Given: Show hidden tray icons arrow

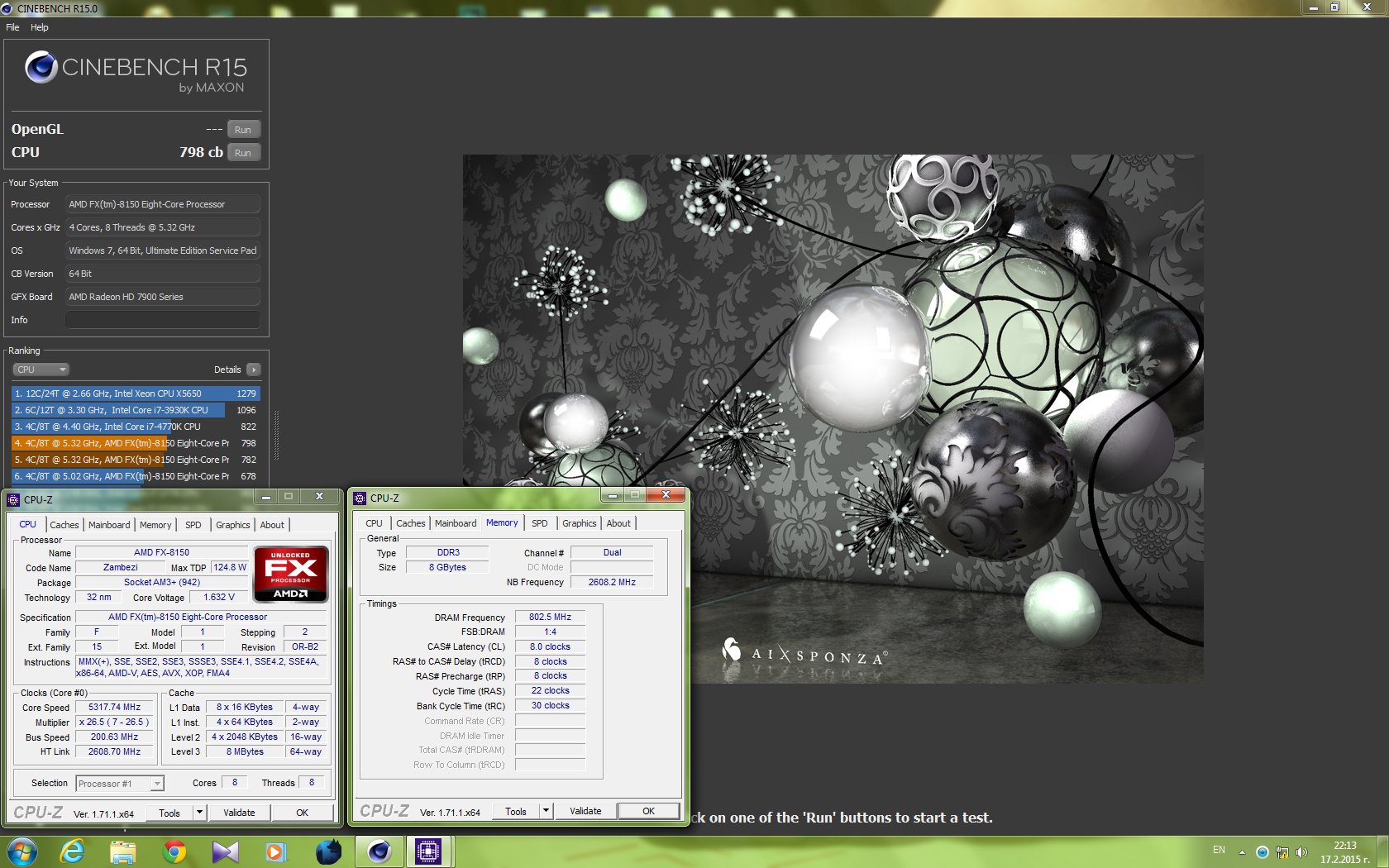Looking at the screenshot, I should point(1242,852).
